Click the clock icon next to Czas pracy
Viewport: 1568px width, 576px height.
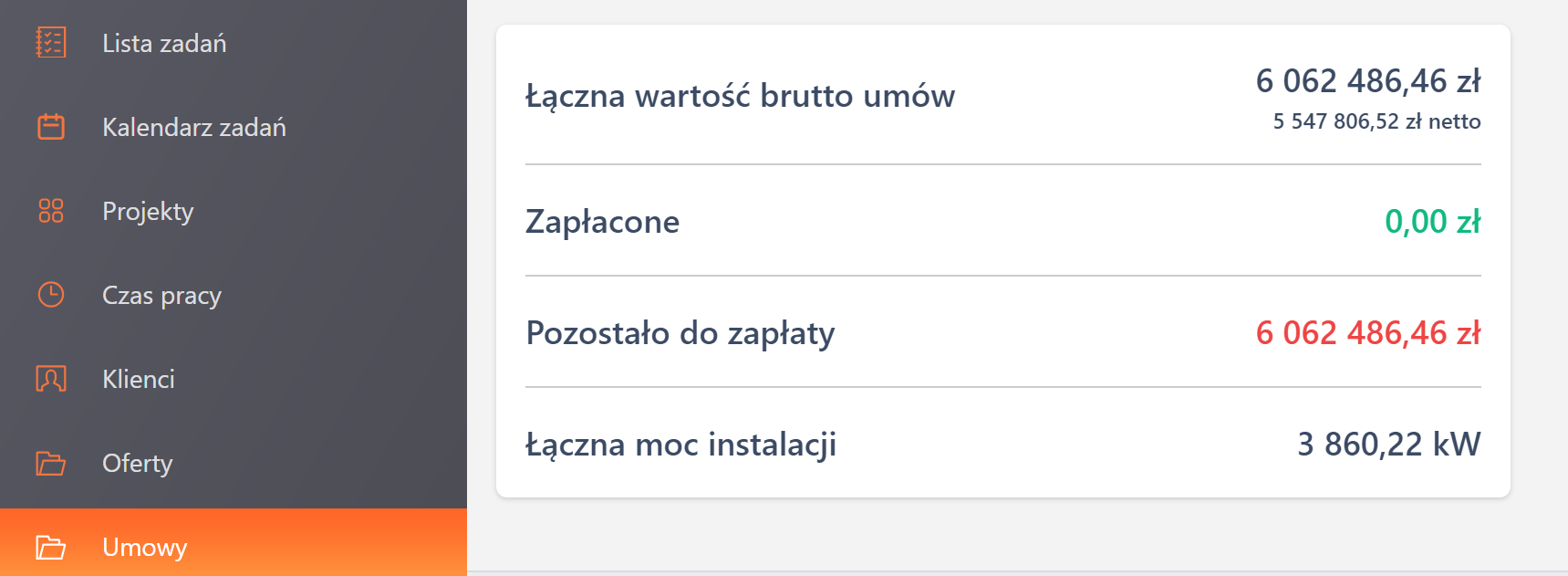pyautogui.click(x=50, y=294)
